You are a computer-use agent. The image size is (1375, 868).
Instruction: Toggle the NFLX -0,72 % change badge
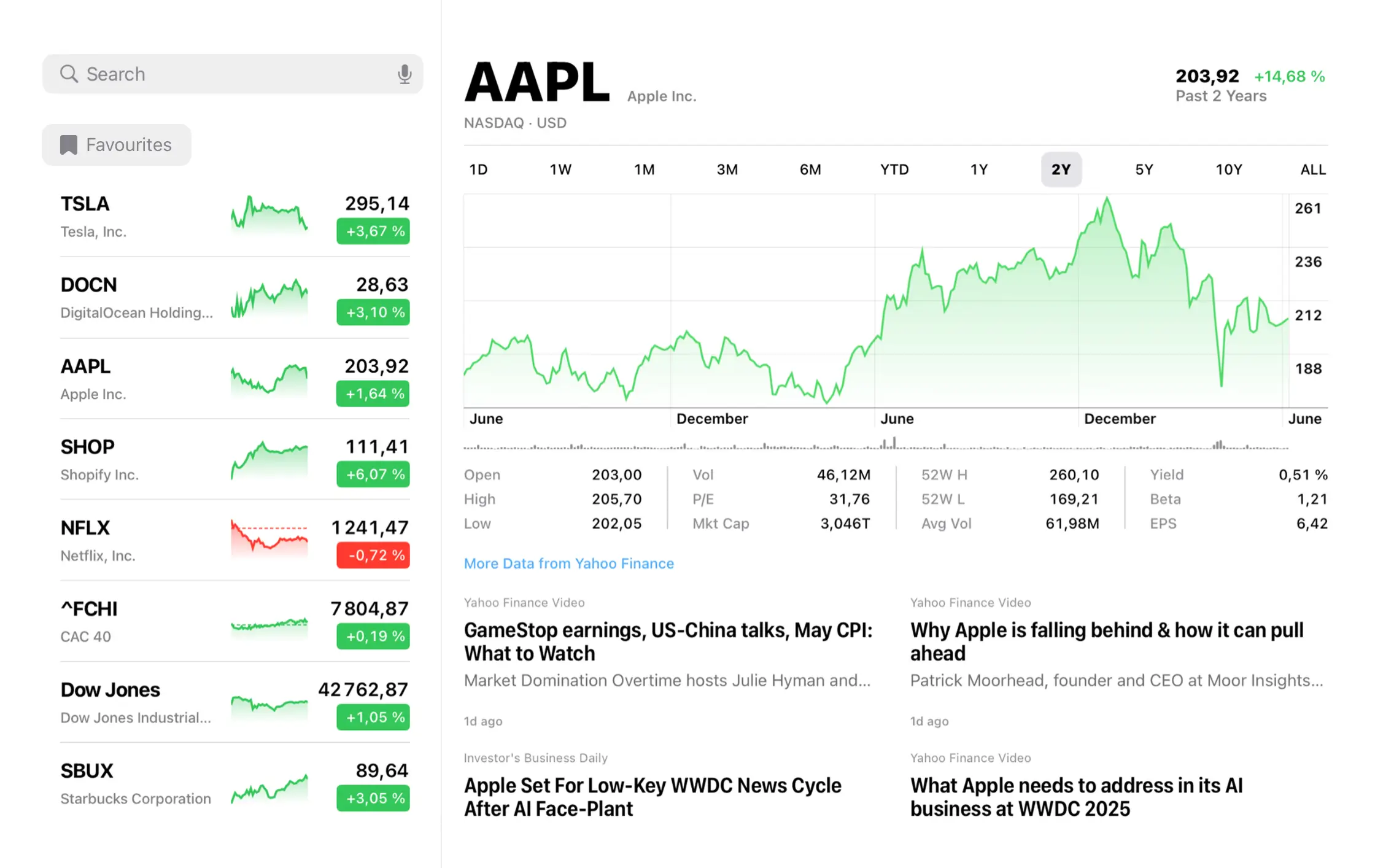click(x=373, y=556)
